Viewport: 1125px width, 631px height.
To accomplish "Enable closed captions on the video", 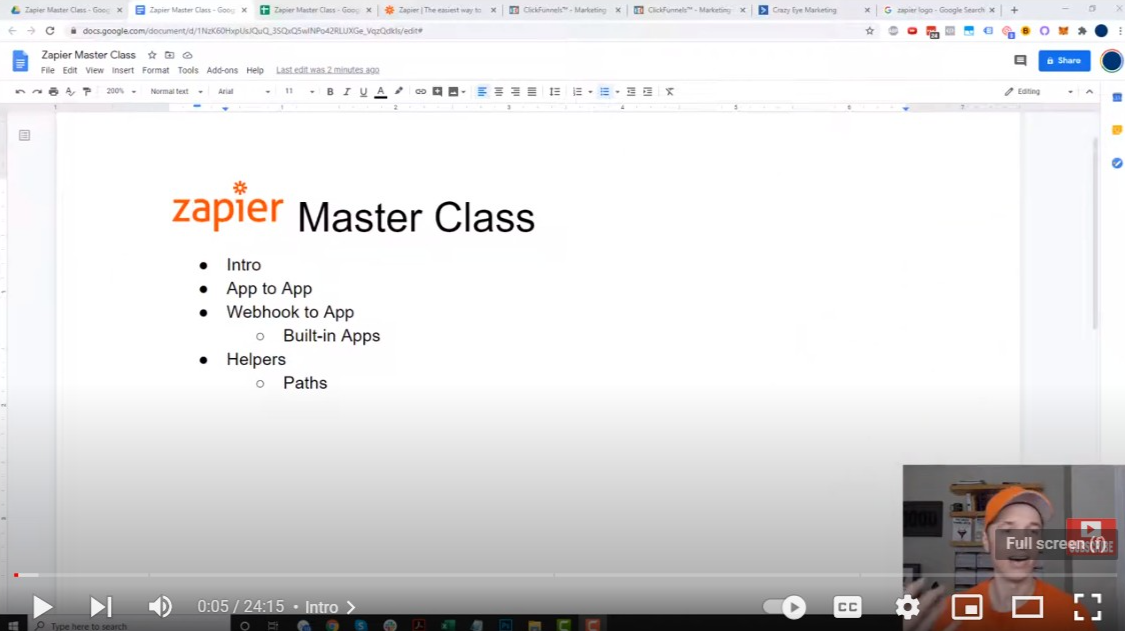I will [x=847, y=607].
